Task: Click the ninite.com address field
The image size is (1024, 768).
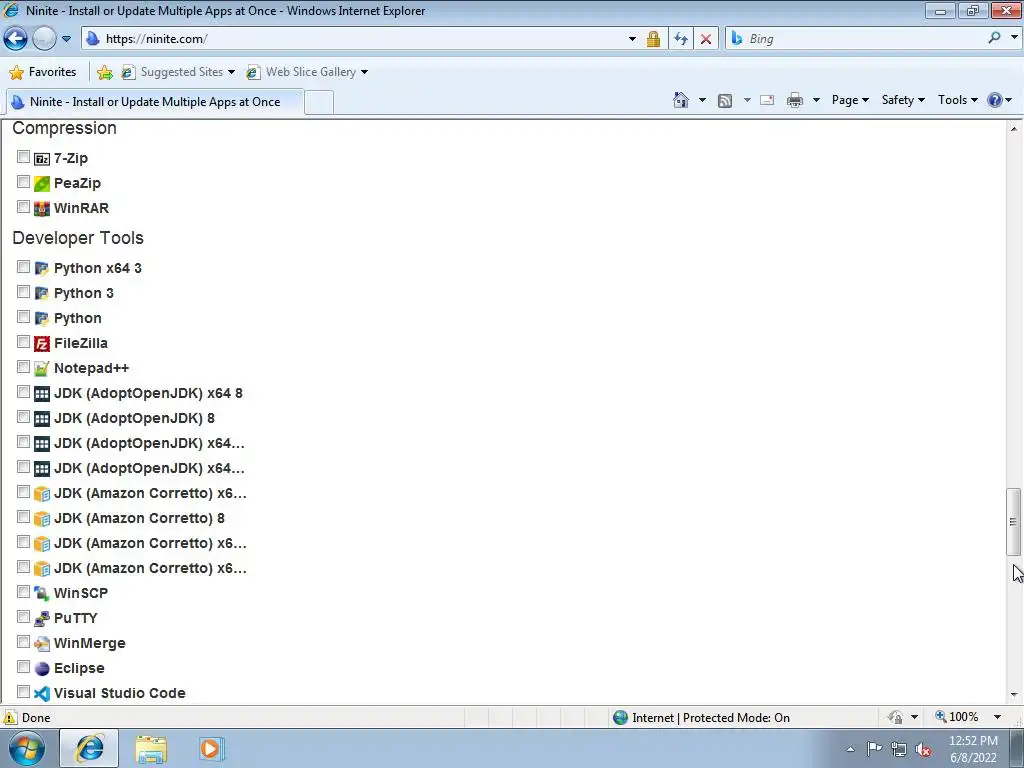Action: coord(362,39)
